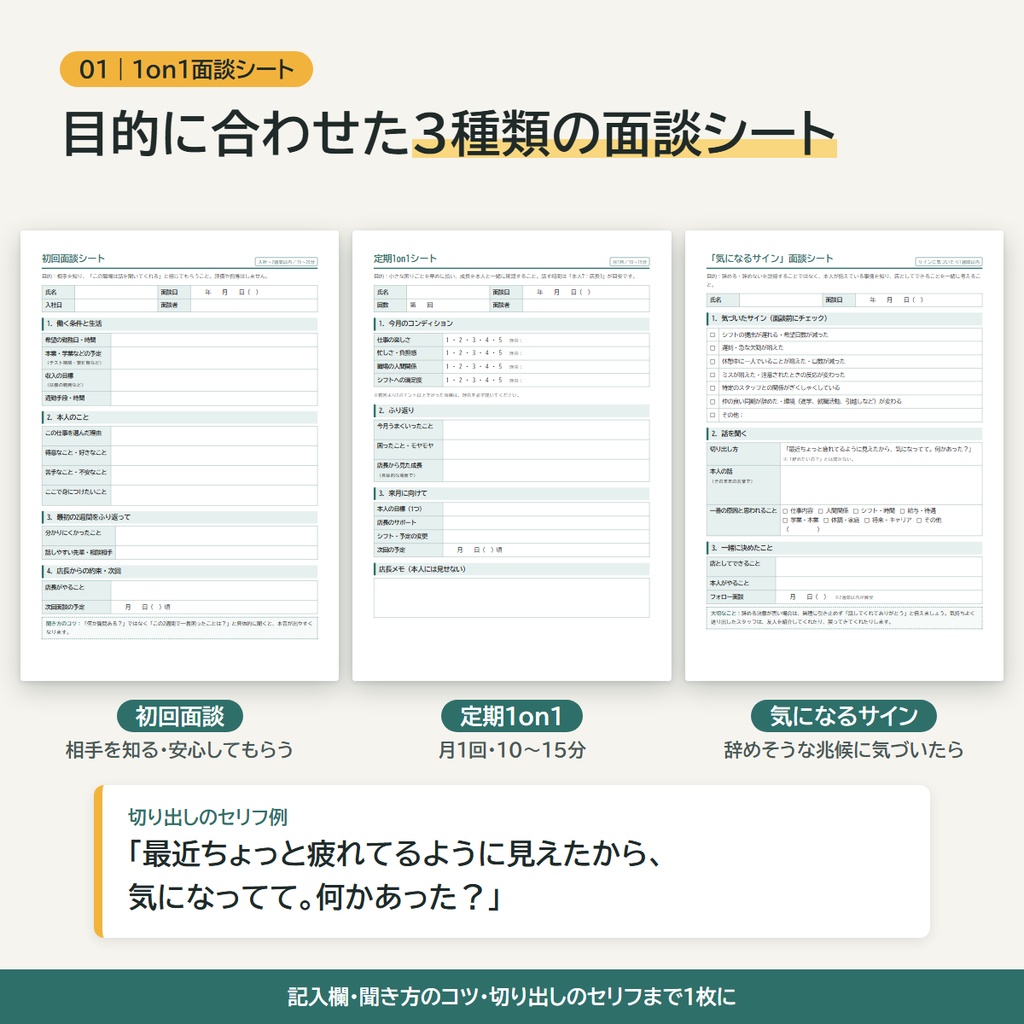Click the 店長がやること field

214,590
